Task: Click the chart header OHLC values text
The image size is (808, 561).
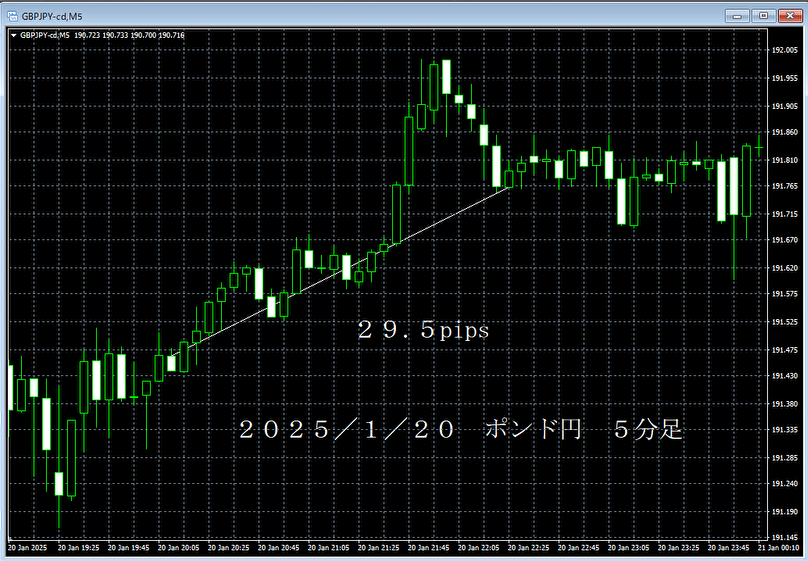Action: point(129,35)
